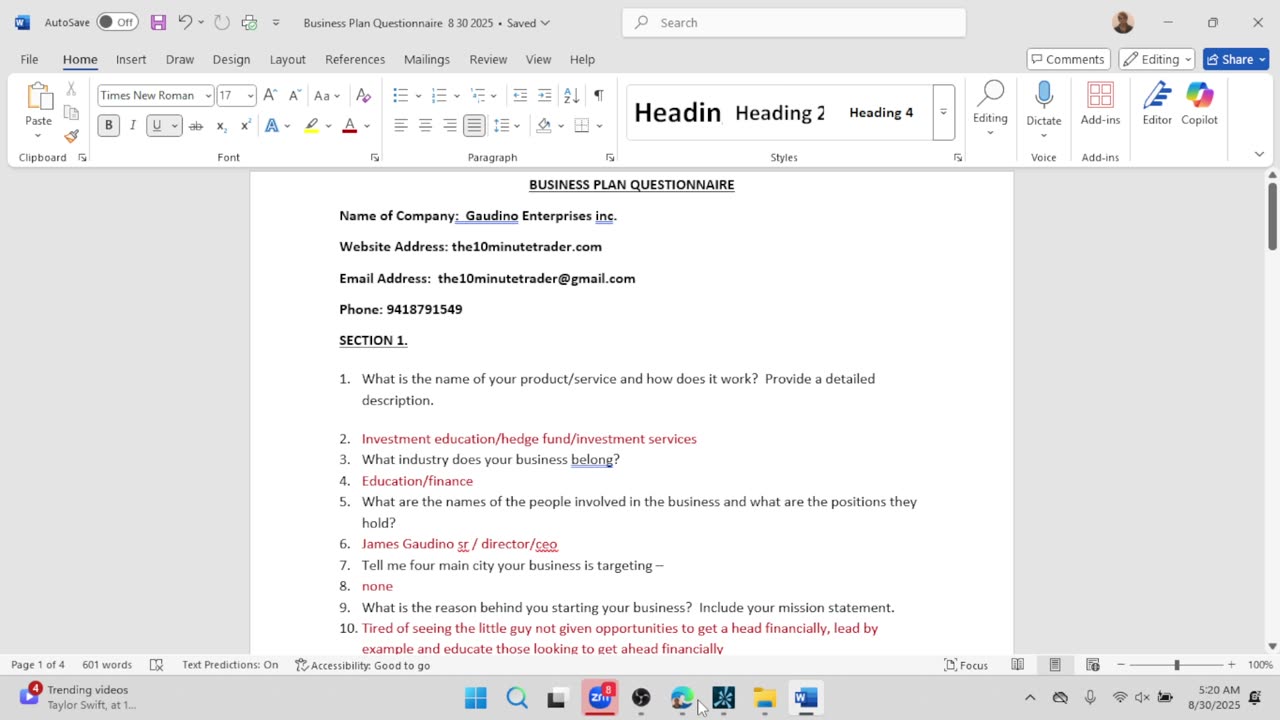Adjust the zoom slider in status bar
This screenshot has width=1280, height=720.
(1176, 665)
